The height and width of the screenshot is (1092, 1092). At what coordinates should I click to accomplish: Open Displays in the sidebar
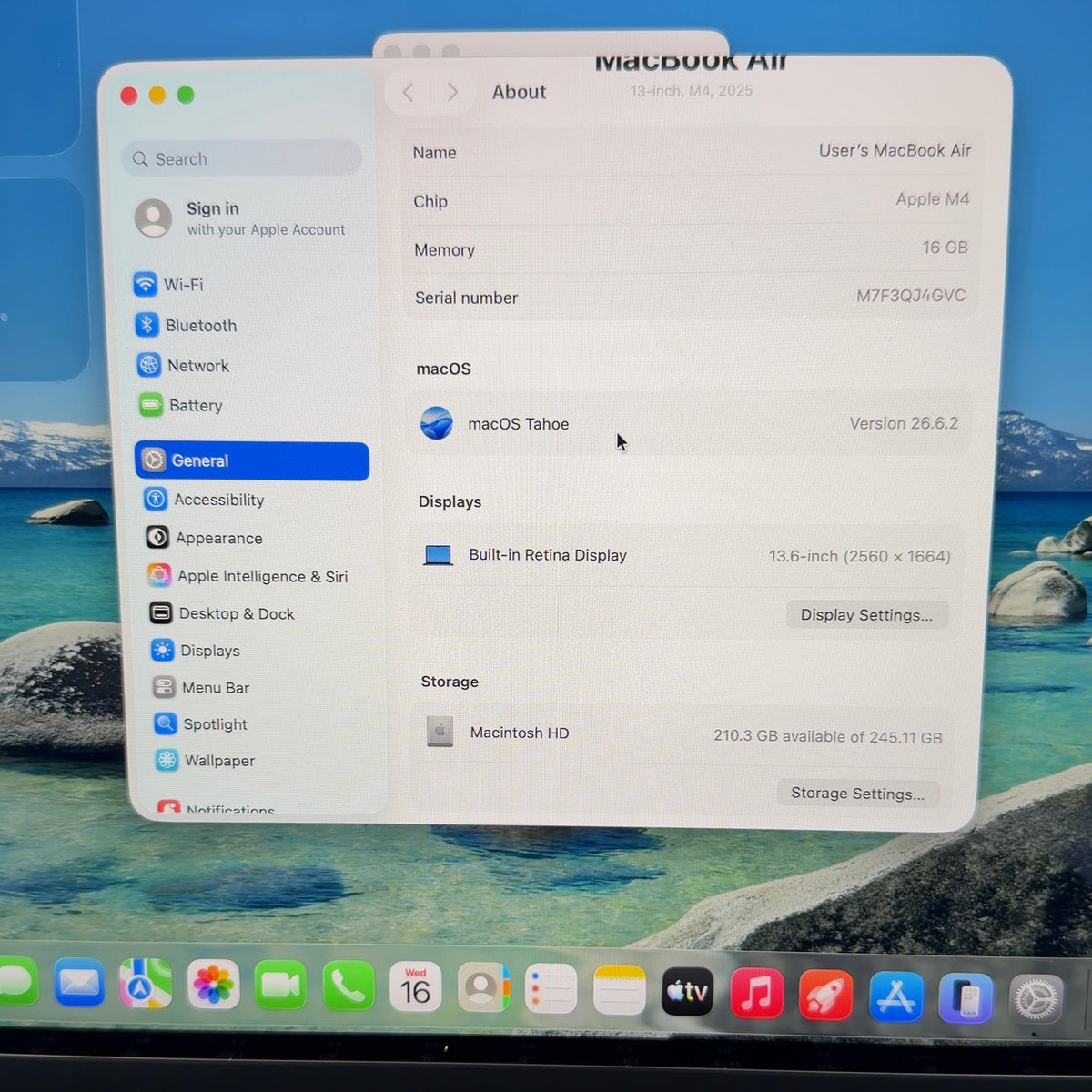pos(197,650)
